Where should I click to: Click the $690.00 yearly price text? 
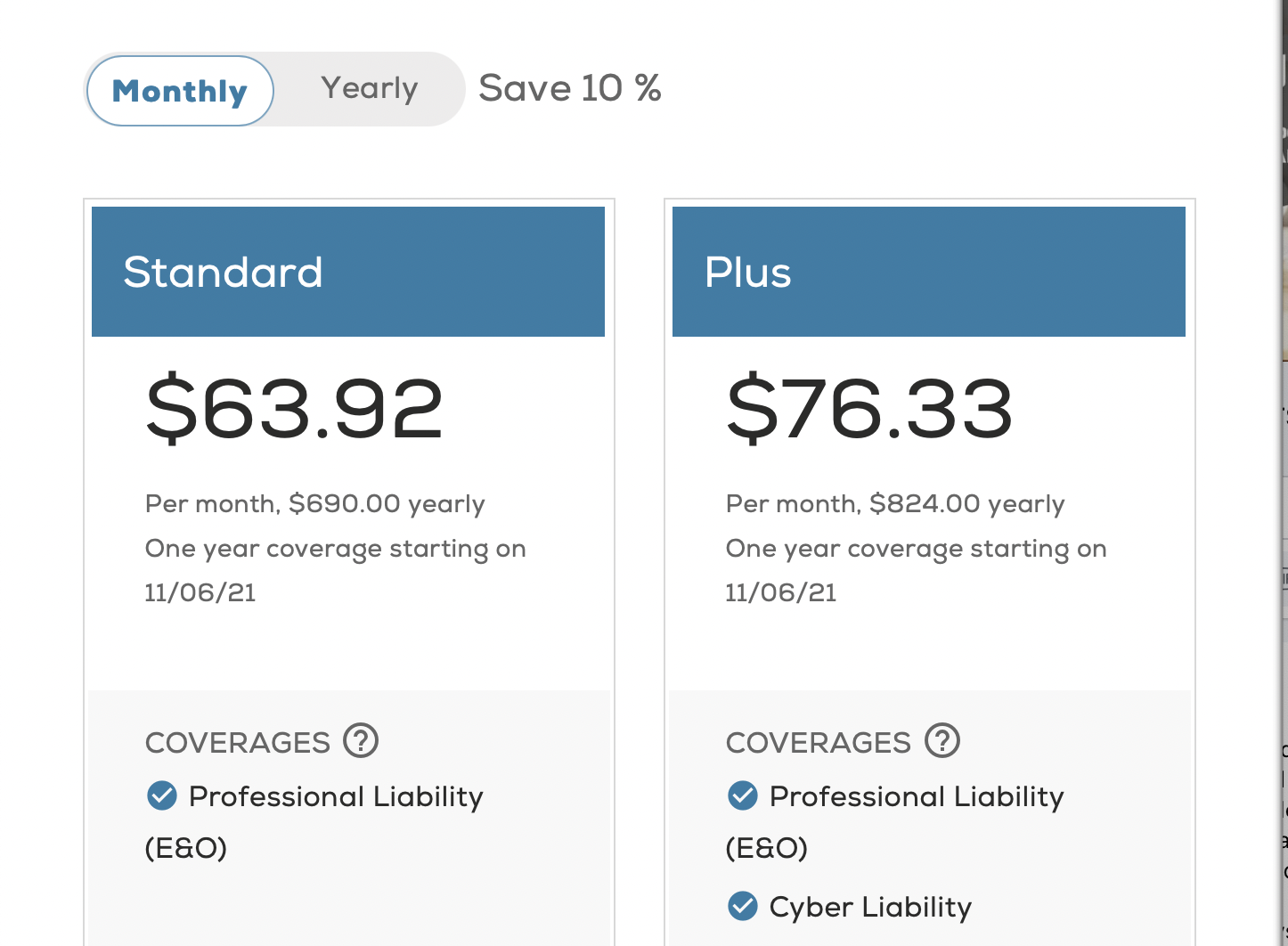coord(387,504)
